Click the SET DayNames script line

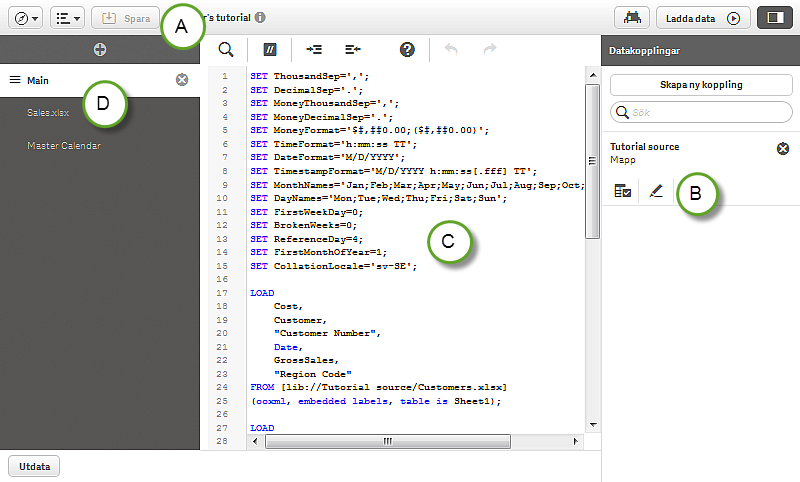pyautogui.click(x=379, y=198)
